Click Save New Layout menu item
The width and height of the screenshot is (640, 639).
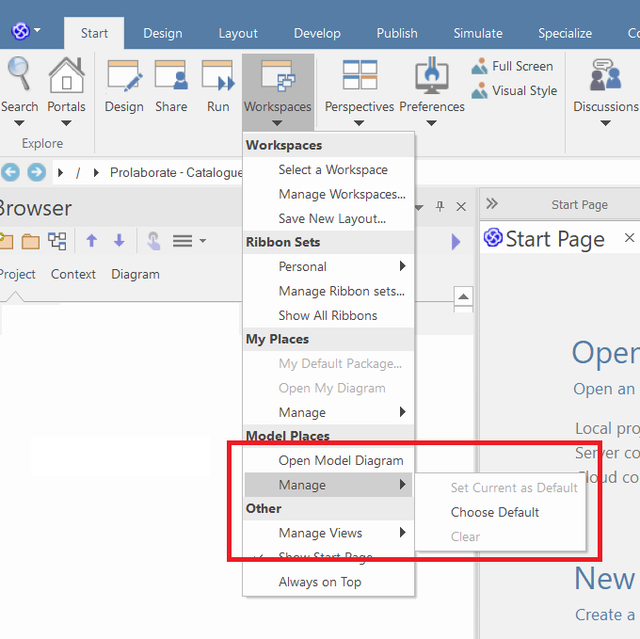click(x=329, y=219)
